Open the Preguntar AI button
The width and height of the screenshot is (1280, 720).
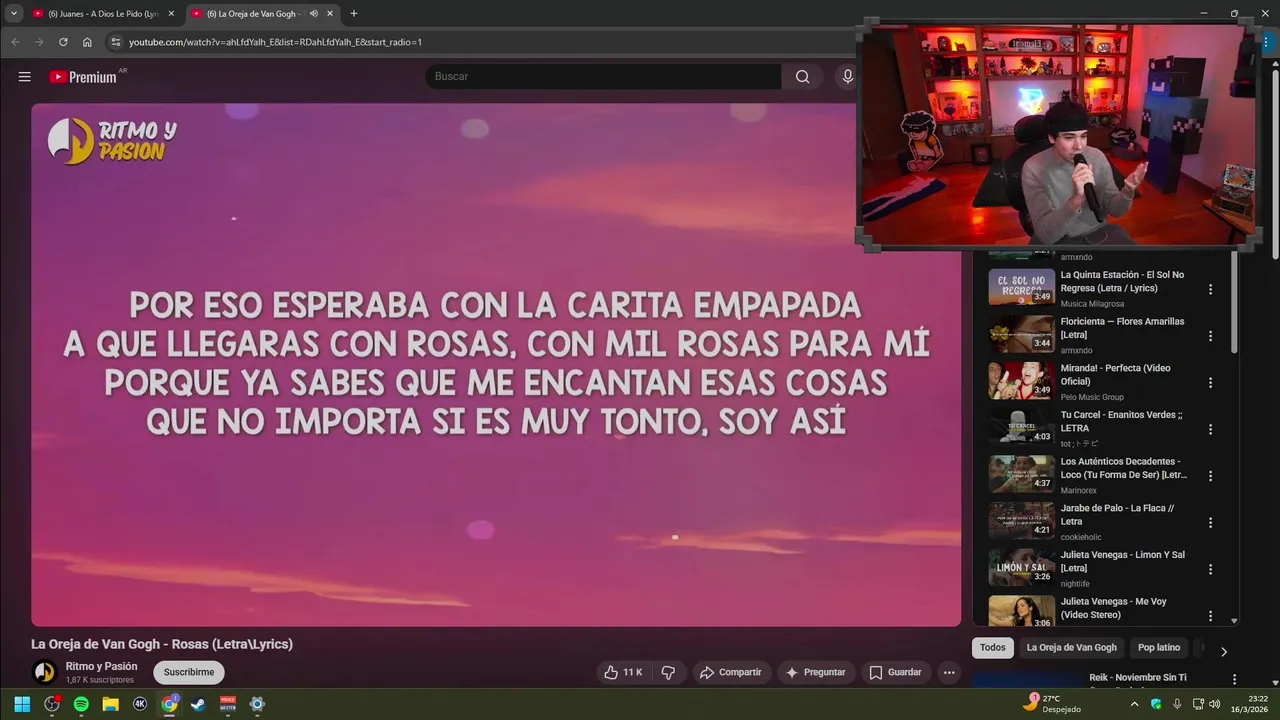click(816, 672)
